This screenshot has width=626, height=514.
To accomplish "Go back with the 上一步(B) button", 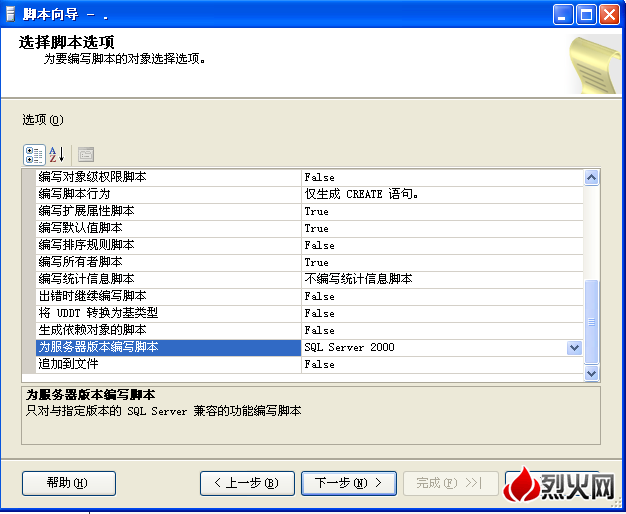I will pyautogui.click(x=247, y=483).
